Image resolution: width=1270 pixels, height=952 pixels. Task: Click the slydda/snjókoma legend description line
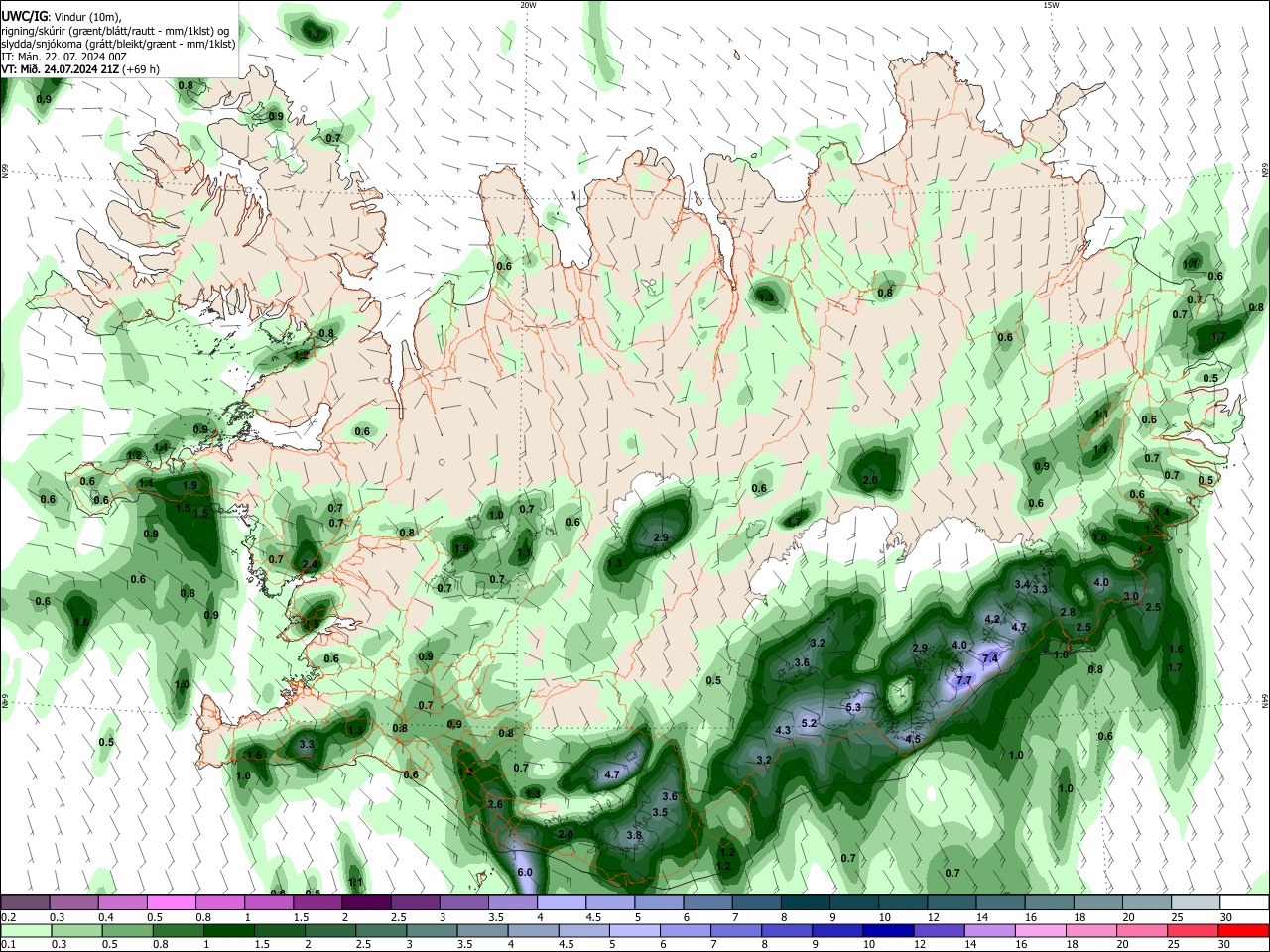tap(118, 44)
